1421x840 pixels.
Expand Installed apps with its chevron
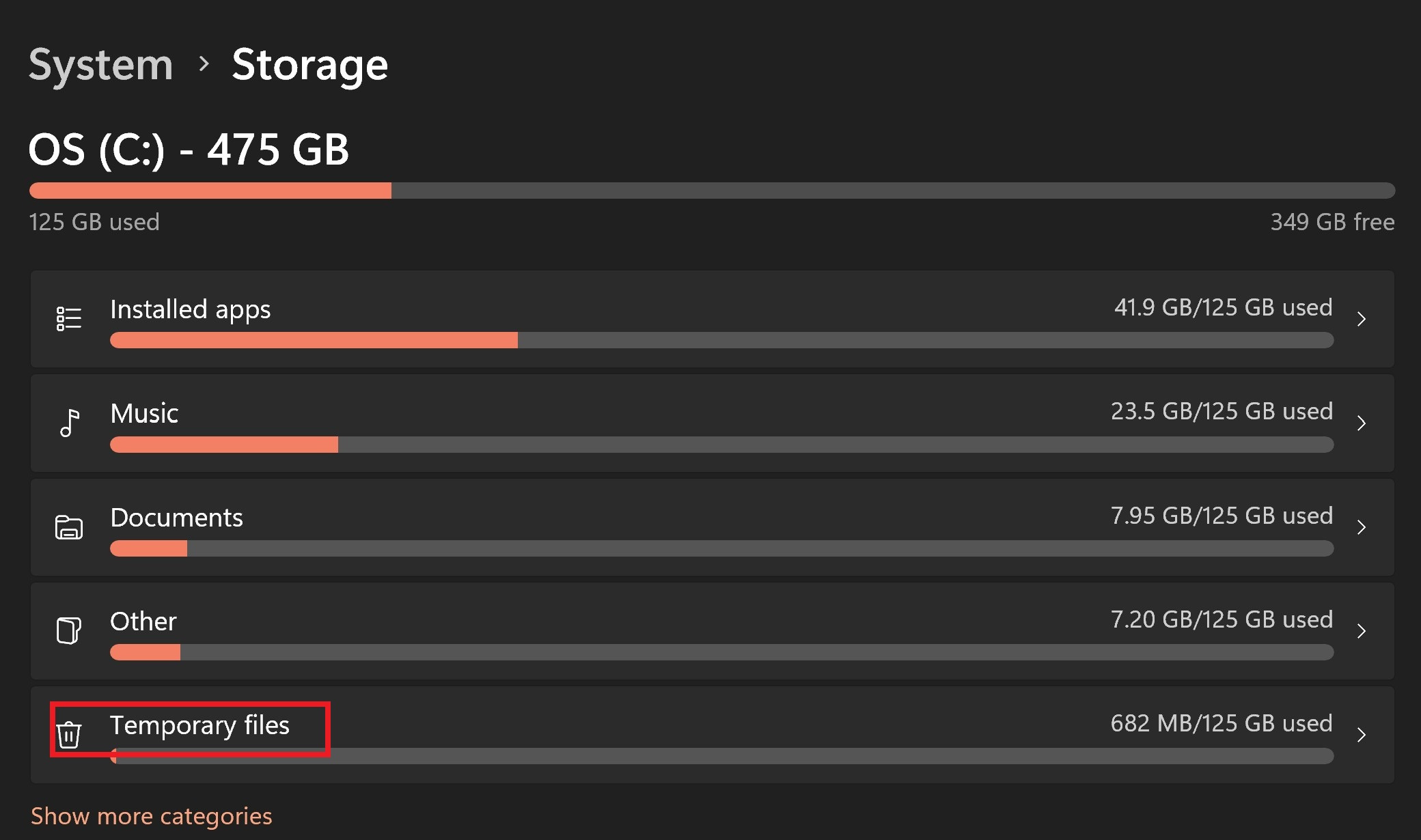click(x=1362, y=319)
